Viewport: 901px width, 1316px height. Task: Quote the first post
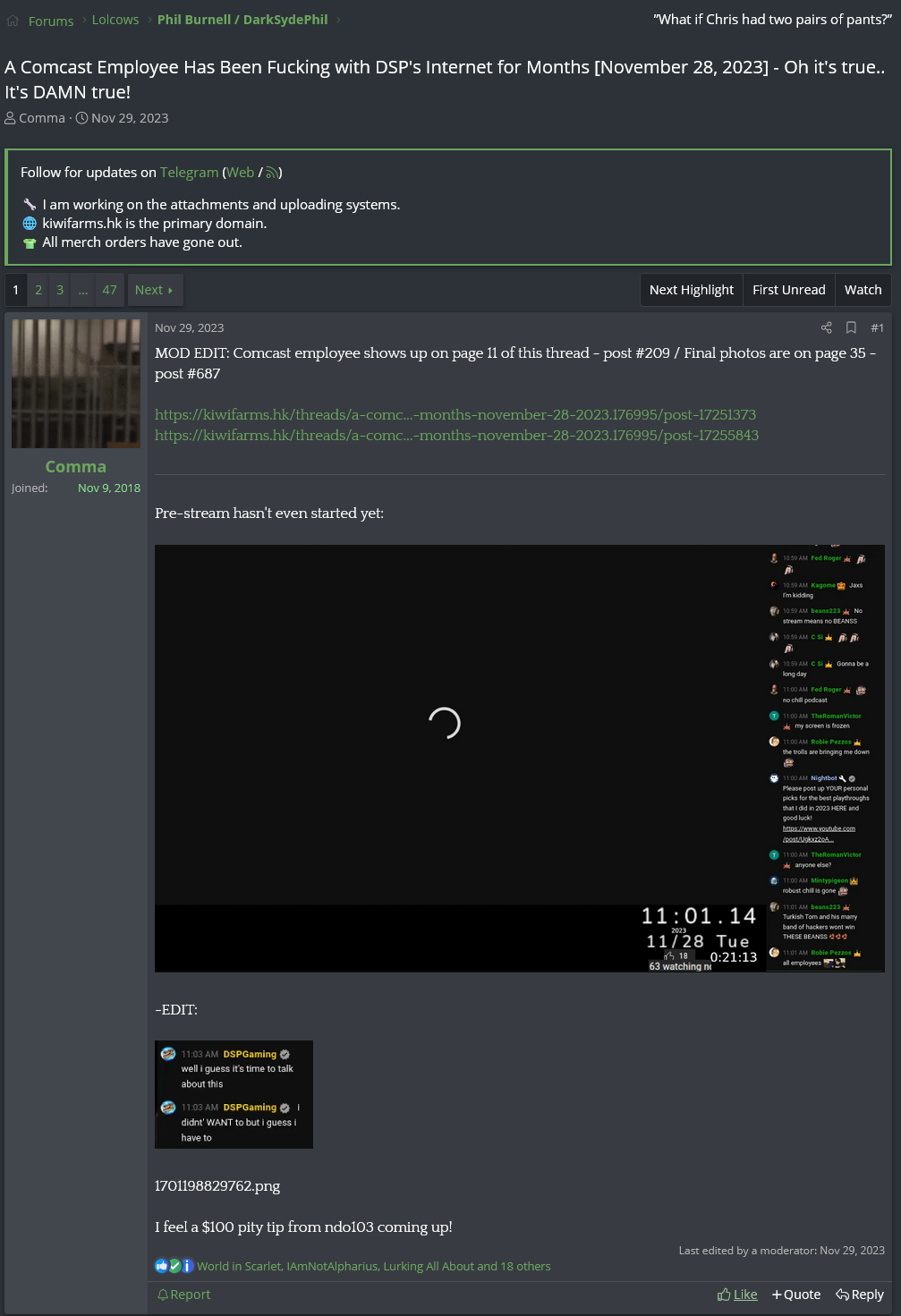coord(796,1295)
